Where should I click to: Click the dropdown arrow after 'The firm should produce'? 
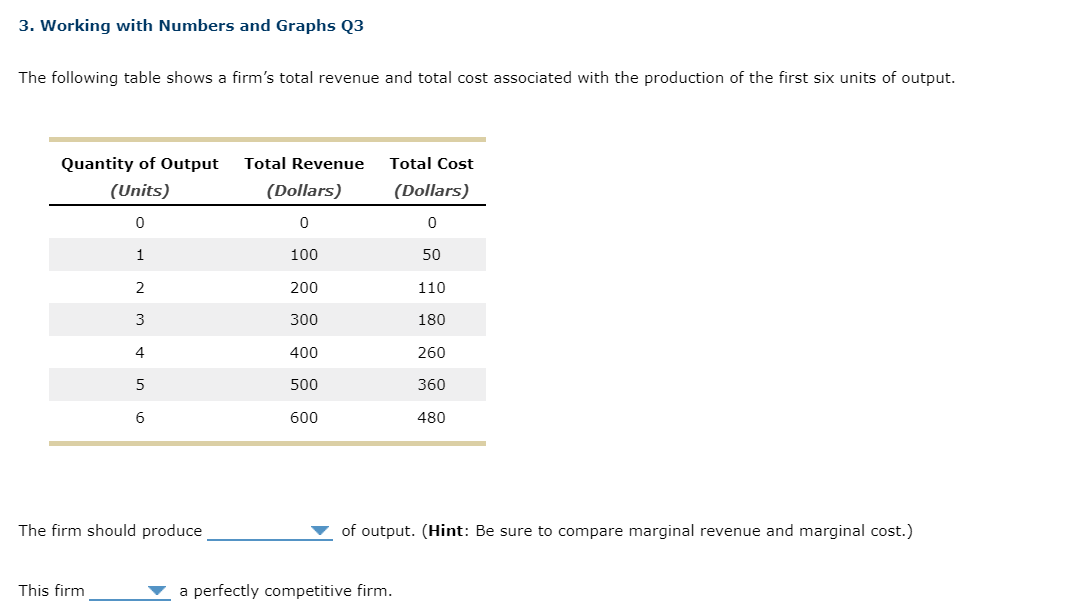320,531
